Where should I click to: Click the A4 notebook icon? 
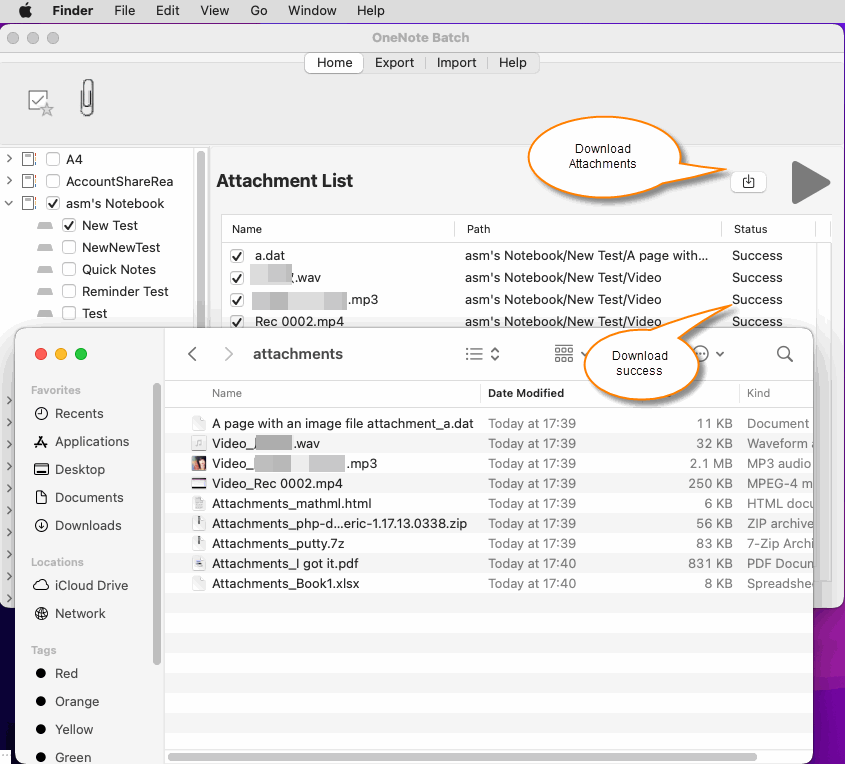[29, 159]
